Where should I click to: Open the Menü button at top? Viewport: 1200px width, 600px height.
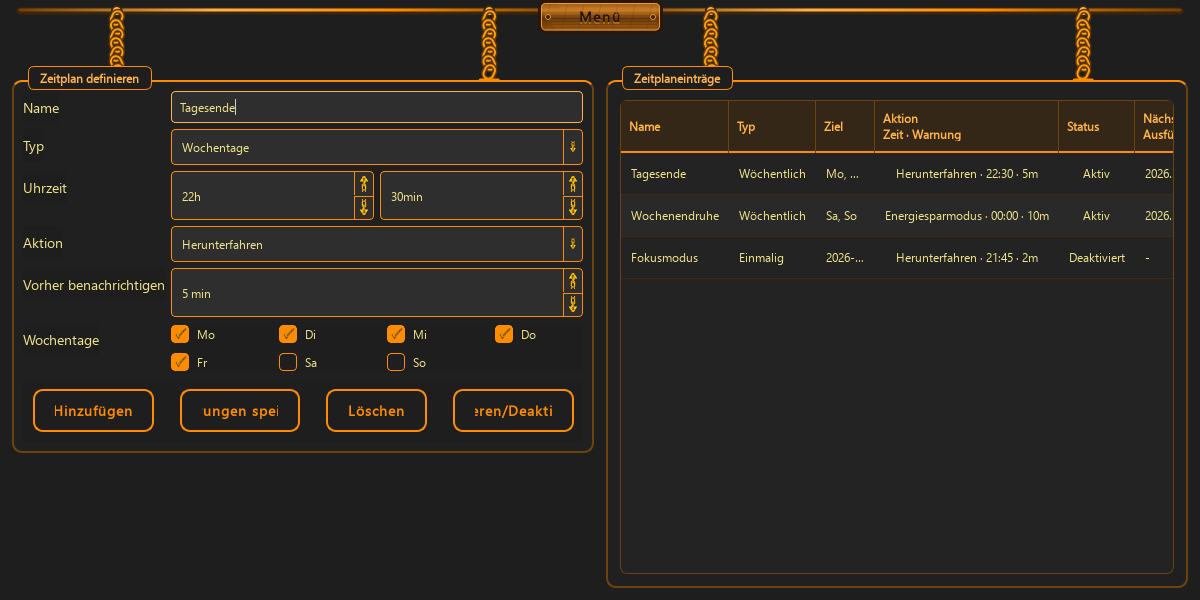[x=600, y=17]
